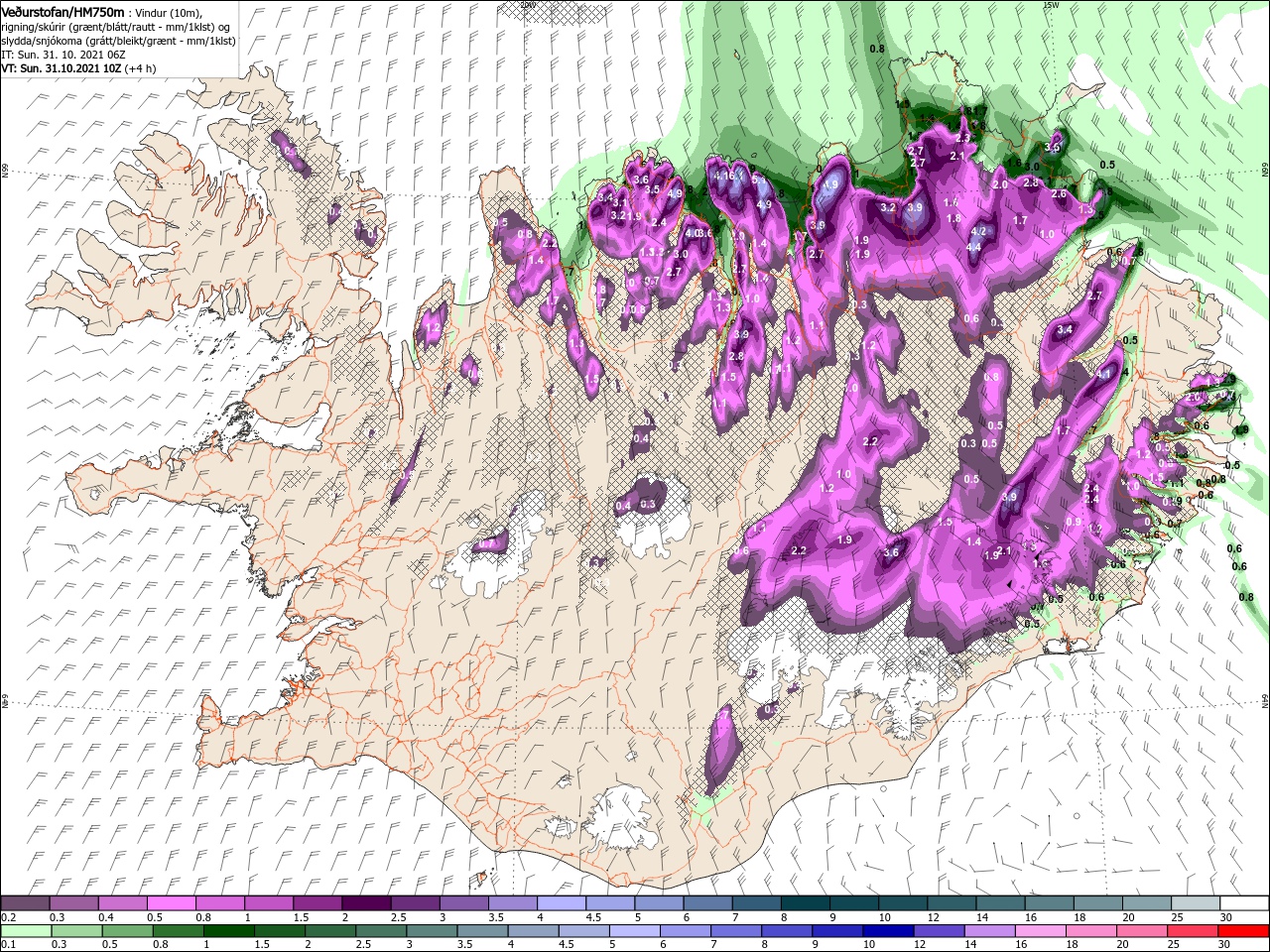Pick snow legend swatch between 0.2 and 0.3
The height and width of the screenshot is (952, 1270).
(27, 903)
